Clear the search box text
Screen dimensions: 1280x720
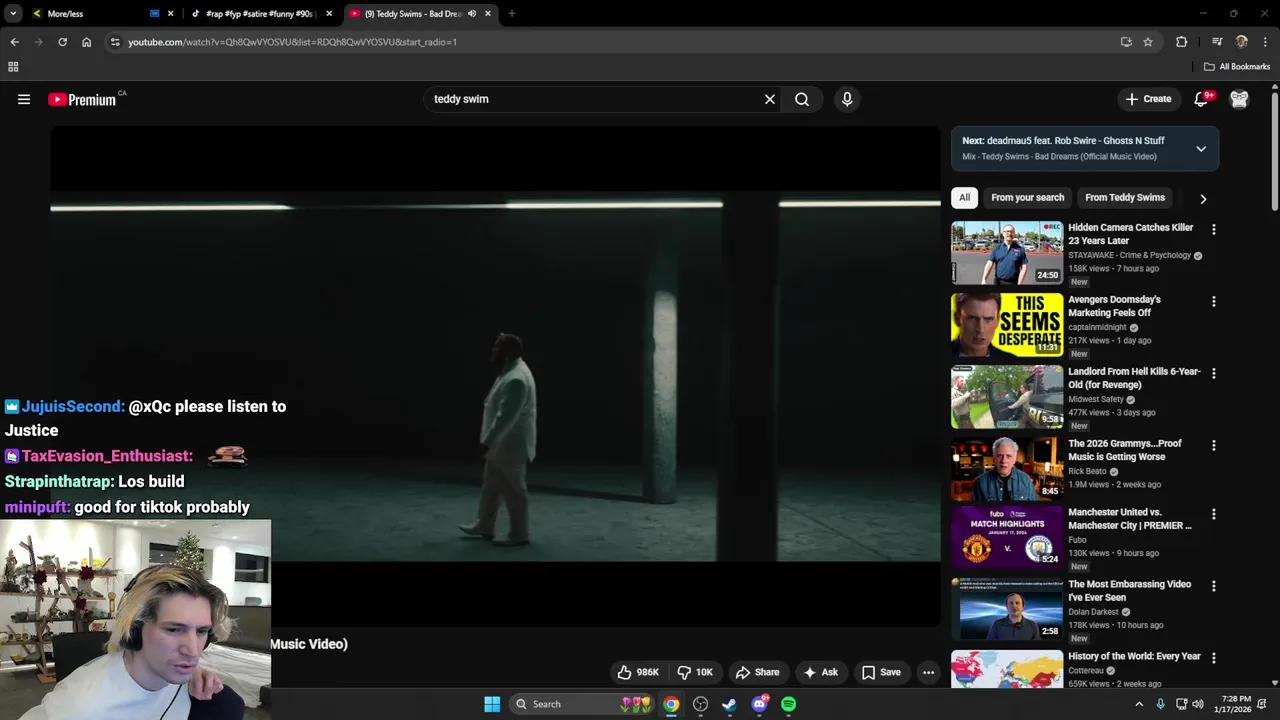[x=770, y=99]
